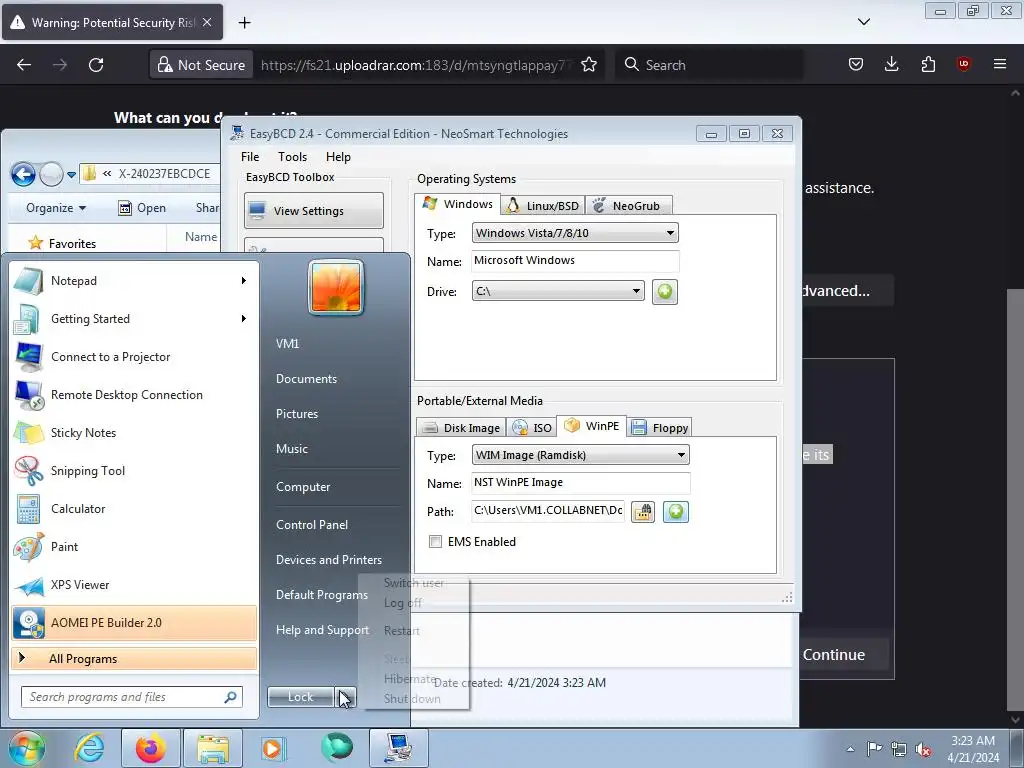Open Firefox list all tabs chevron
Viewport: 1024px width, 768px height.
[864, 22]
